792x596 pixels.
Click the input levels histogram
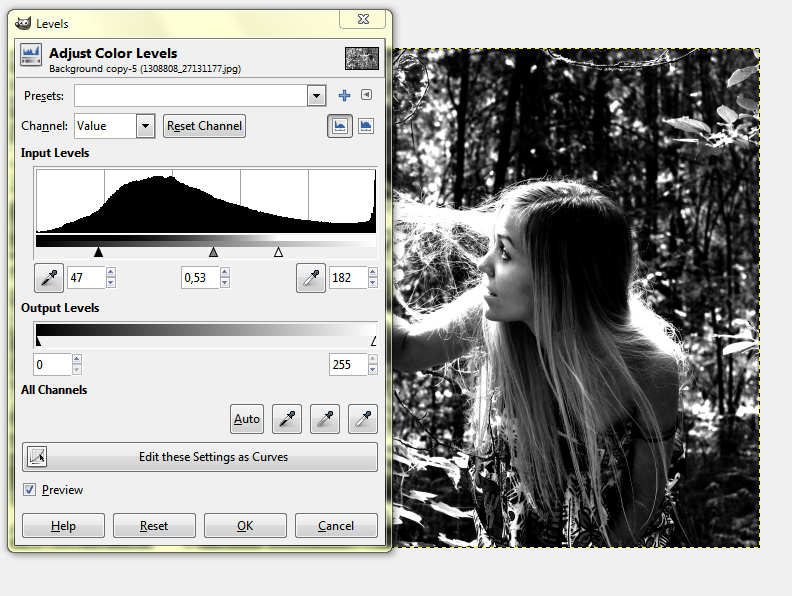pos(206,201)
